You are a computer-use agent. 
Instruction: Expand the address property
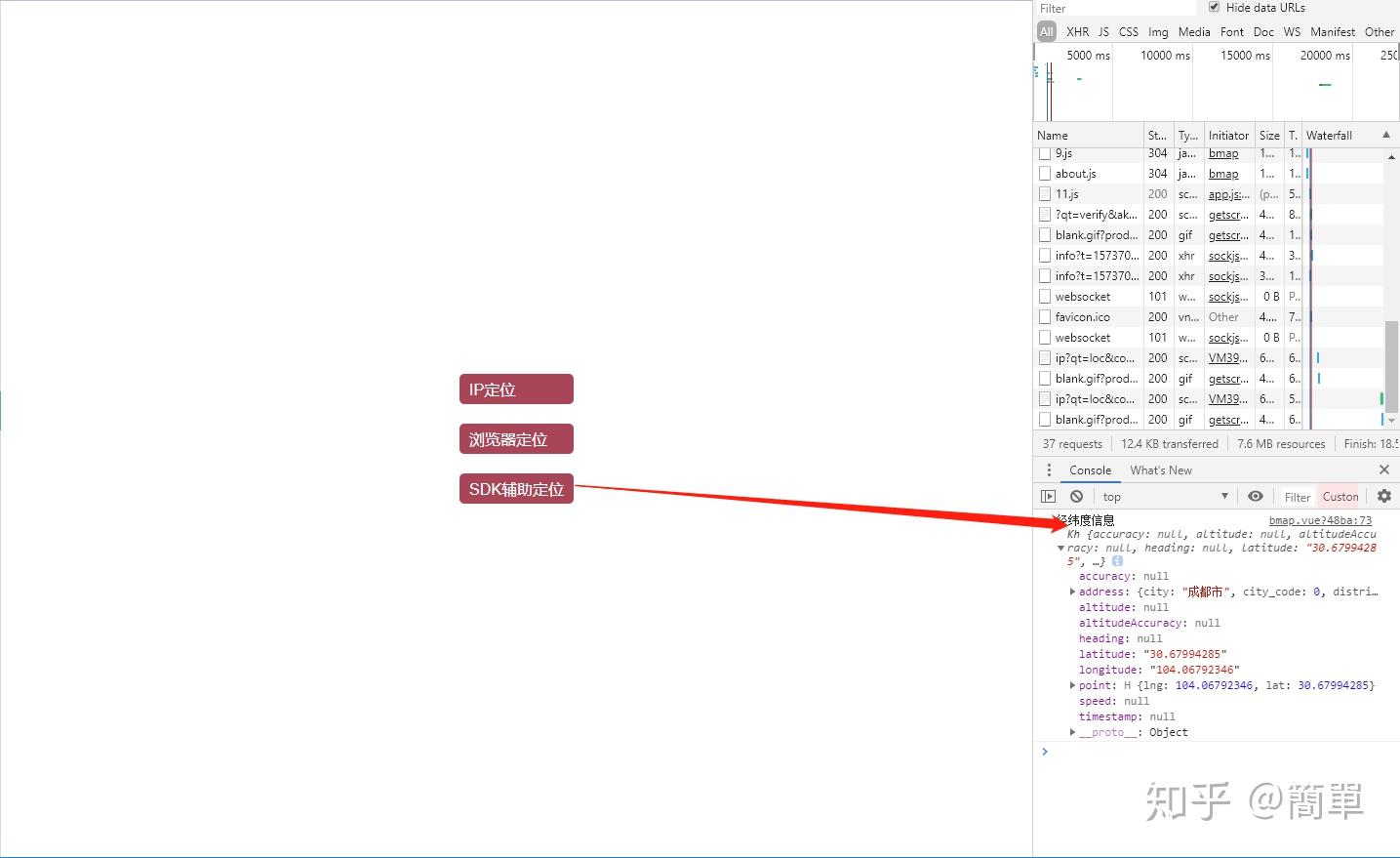[1072, 592]
